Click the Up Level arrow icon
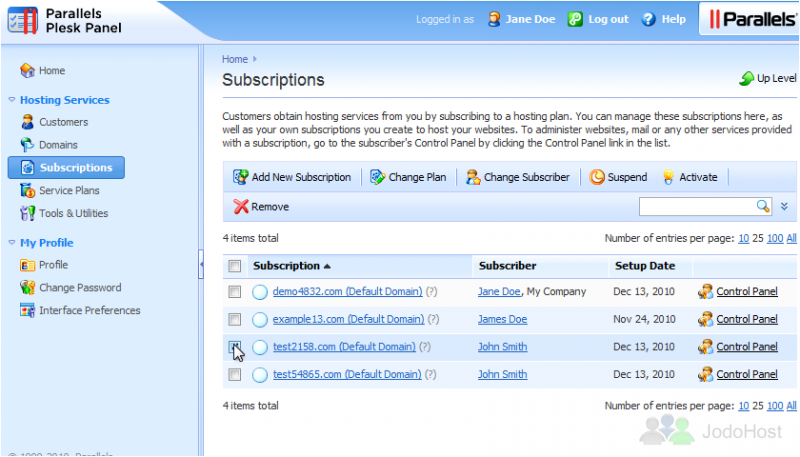 pos(746,78)
